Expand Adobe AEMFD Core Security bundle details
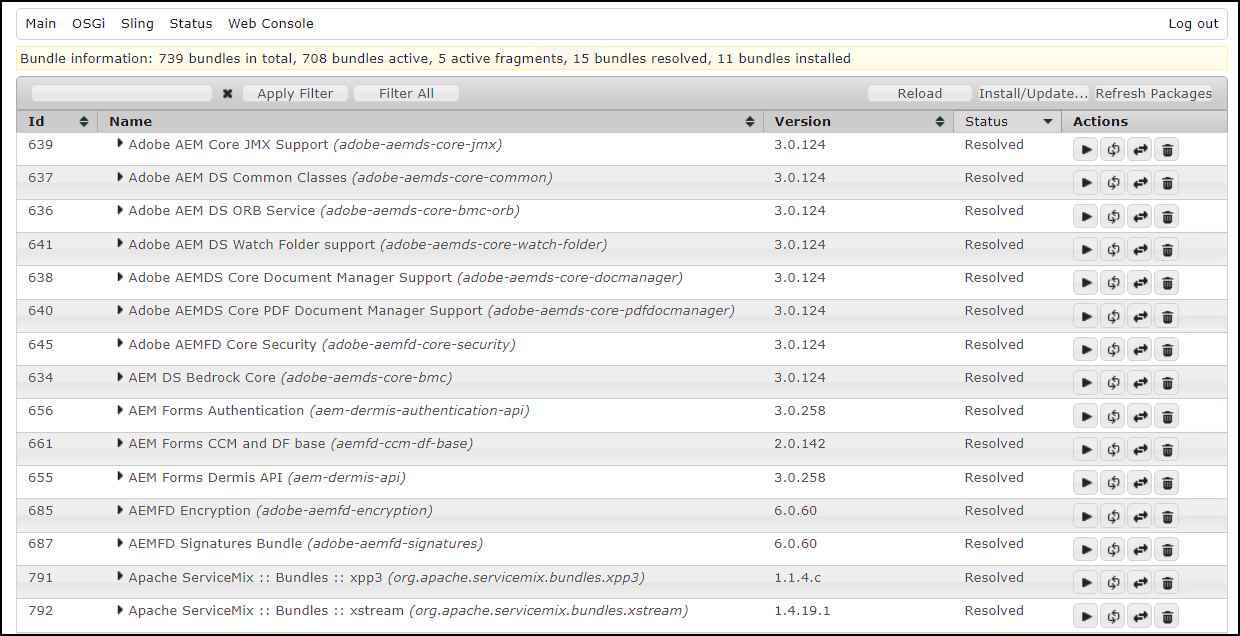 [120, 344]
